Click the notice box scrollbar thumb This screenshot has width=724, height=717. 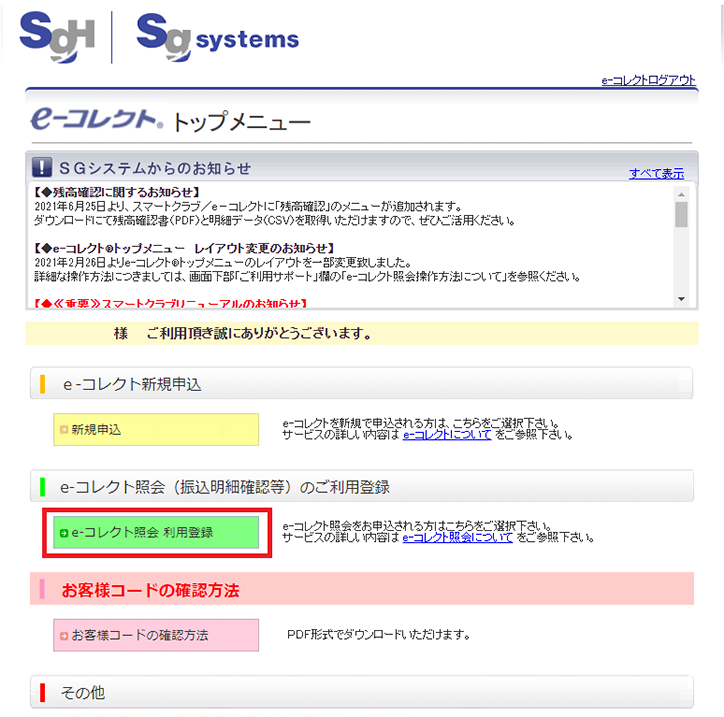(x=681, y=214)
